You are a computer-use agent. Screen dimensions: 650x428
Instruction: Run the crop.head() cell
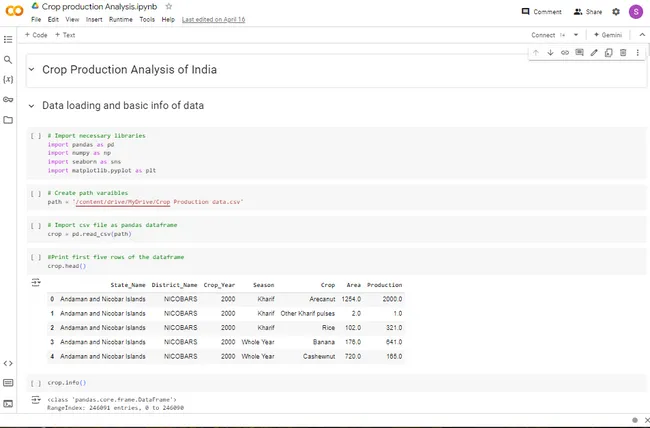pos(36,257)
